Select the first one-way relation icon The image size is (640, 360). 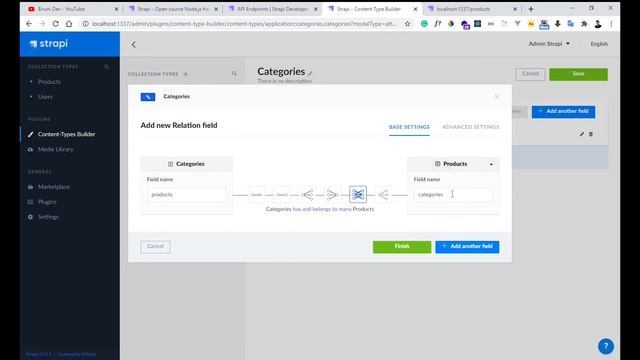256,195
